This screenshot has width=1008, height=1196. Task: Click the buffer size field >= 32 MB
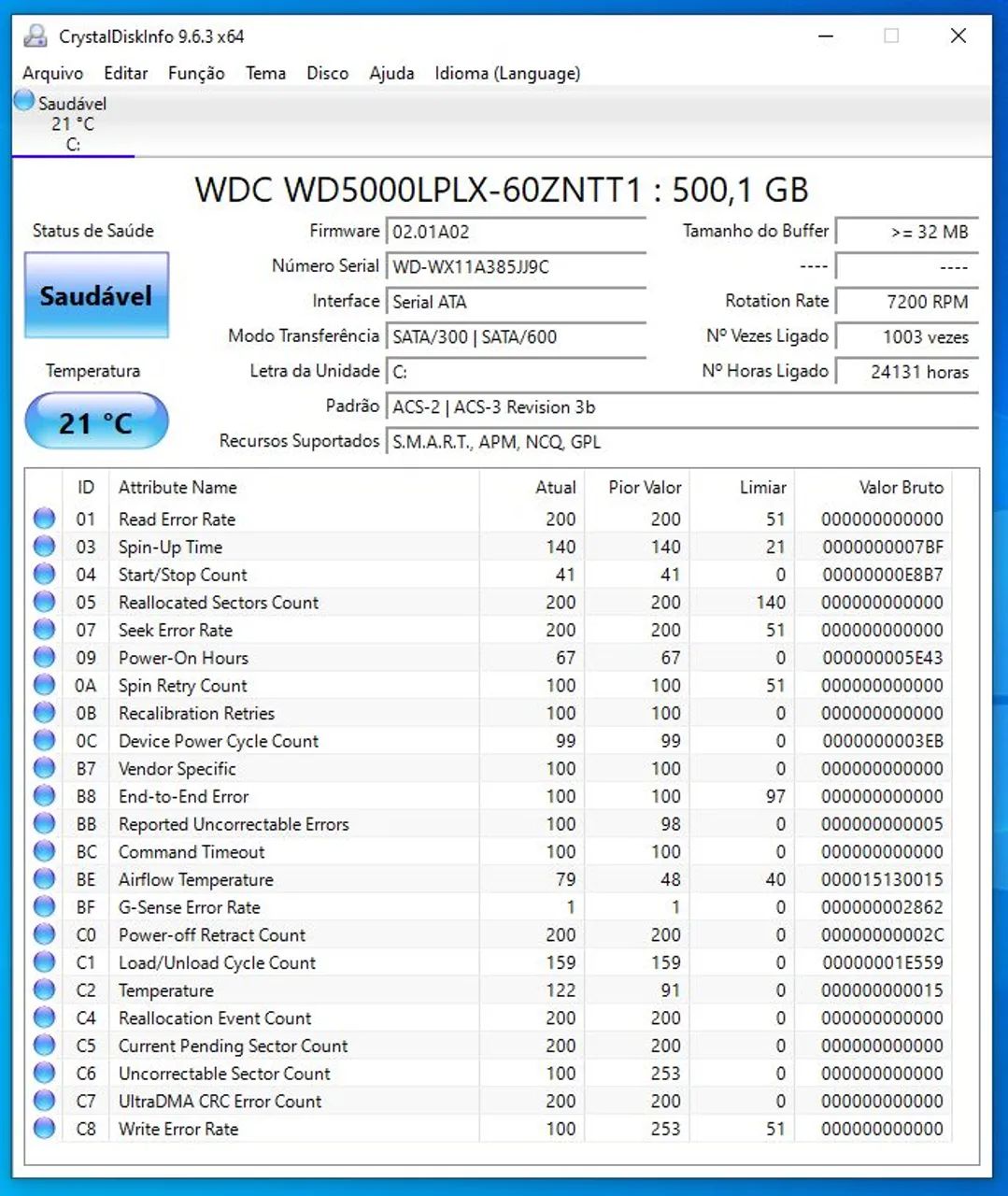[907, 232]
